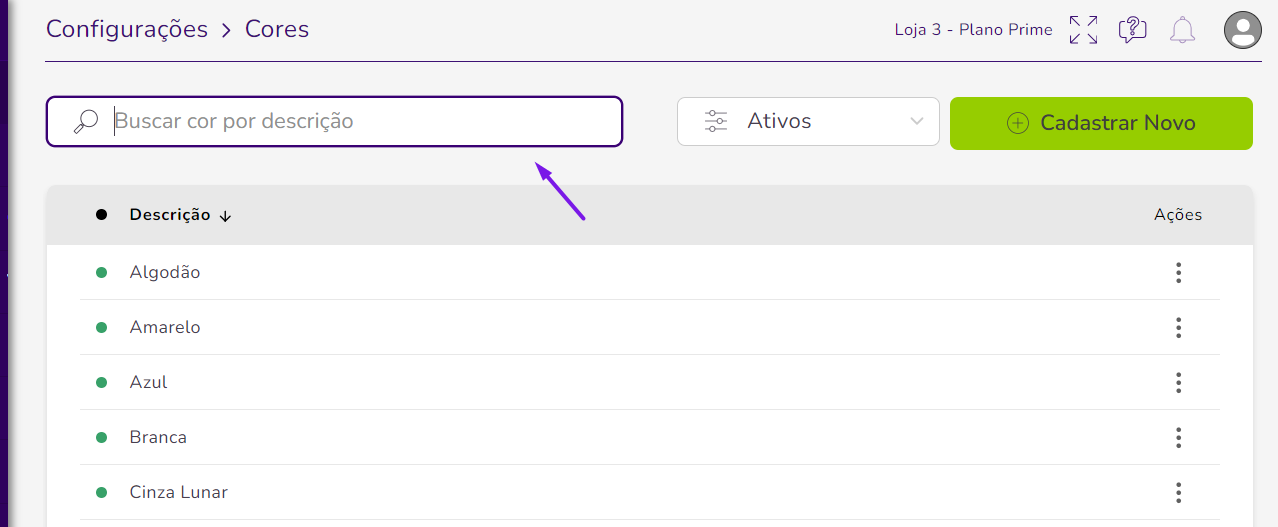Click the green status dot for Branca
Screen dimensions: 1278x527
[x=101, y=437]
